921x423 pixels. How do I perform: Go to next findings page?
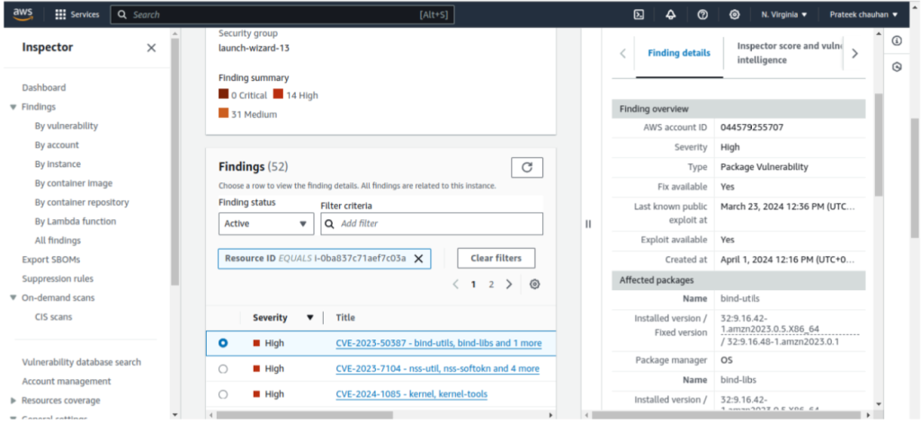[509, 284]
